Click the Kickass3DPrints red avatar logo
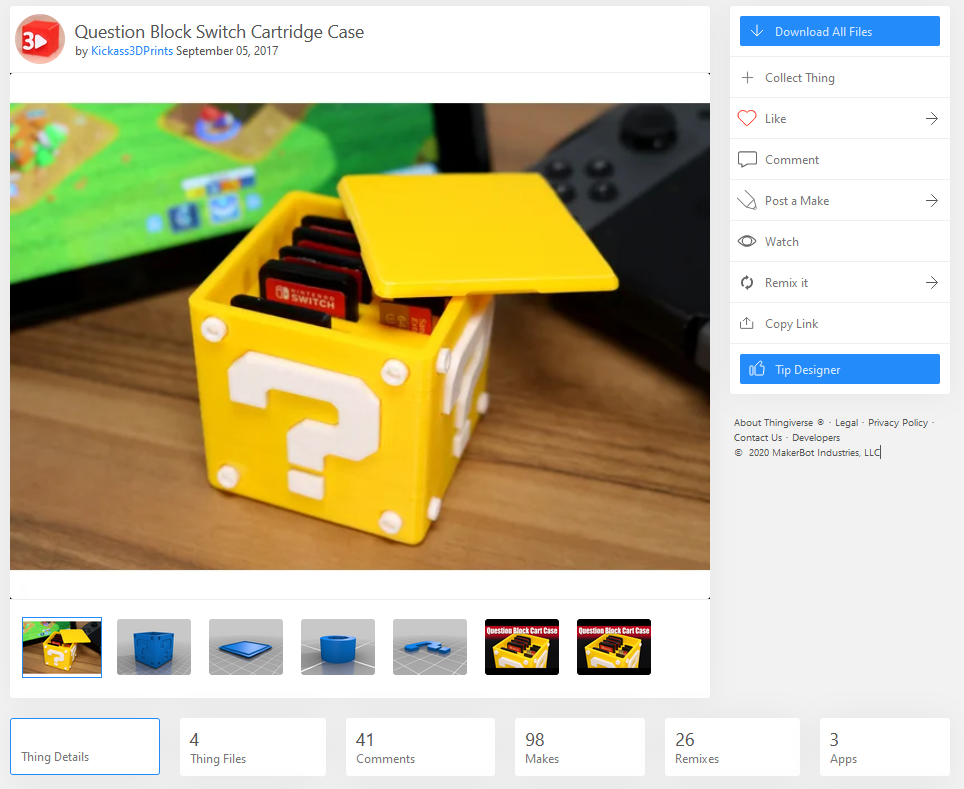The height and width of the screenshot is (789, 964). 40,39
